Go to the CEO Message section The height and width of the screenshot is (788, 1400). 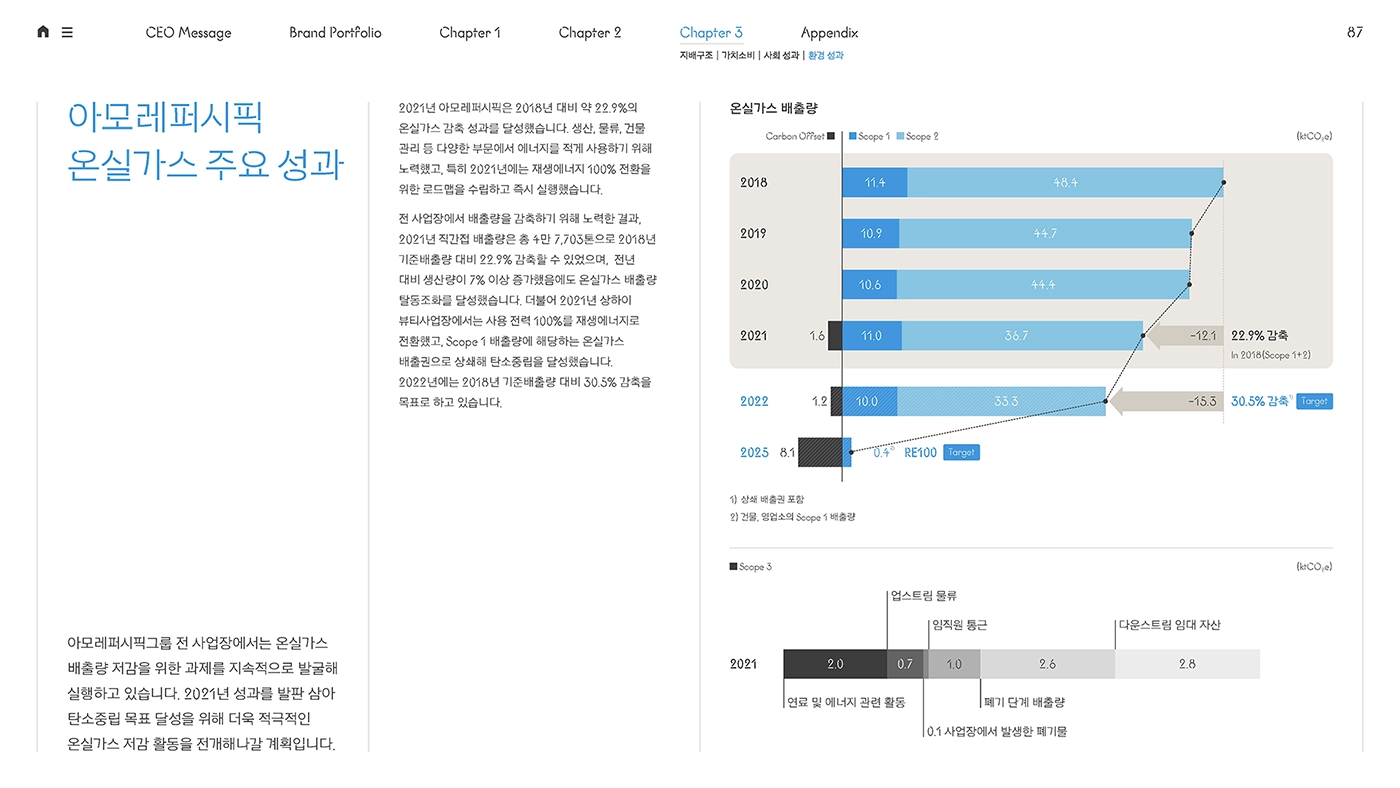pyautogui.click(x=188, y=33)
